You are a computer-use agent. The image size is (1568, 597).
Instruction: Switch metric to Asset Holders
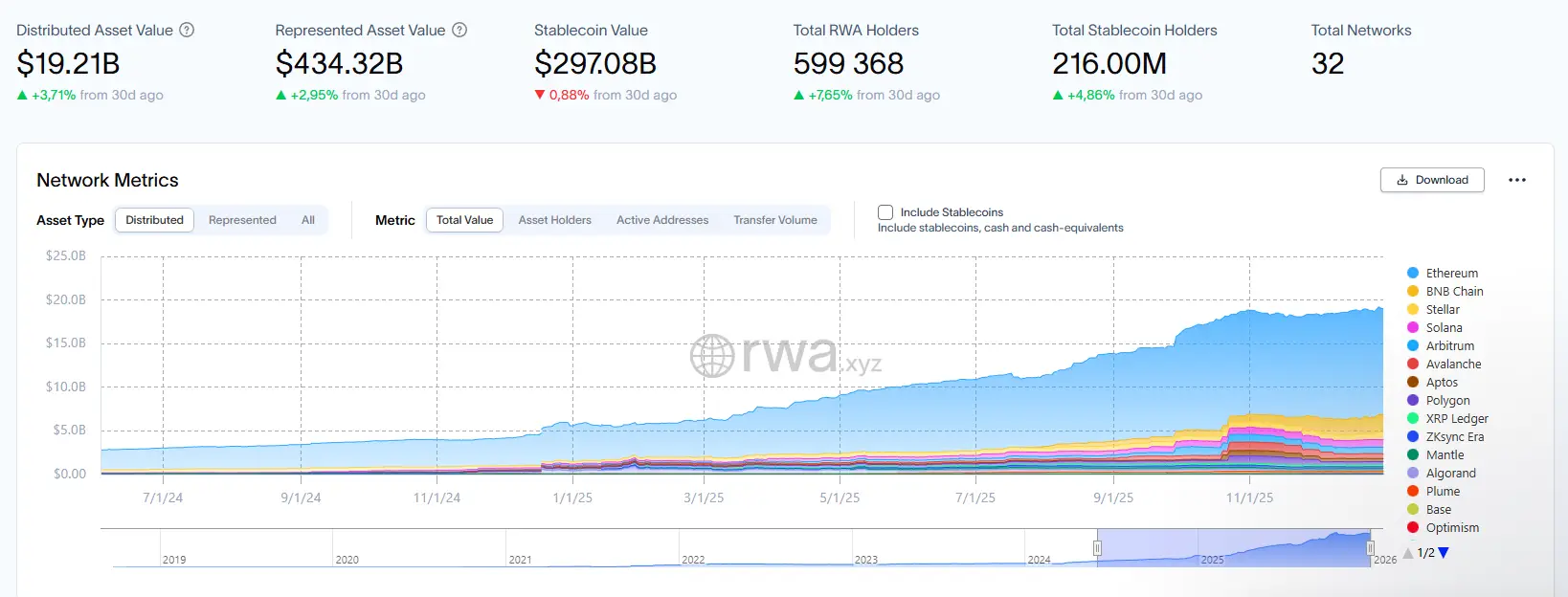click(554, 220)
